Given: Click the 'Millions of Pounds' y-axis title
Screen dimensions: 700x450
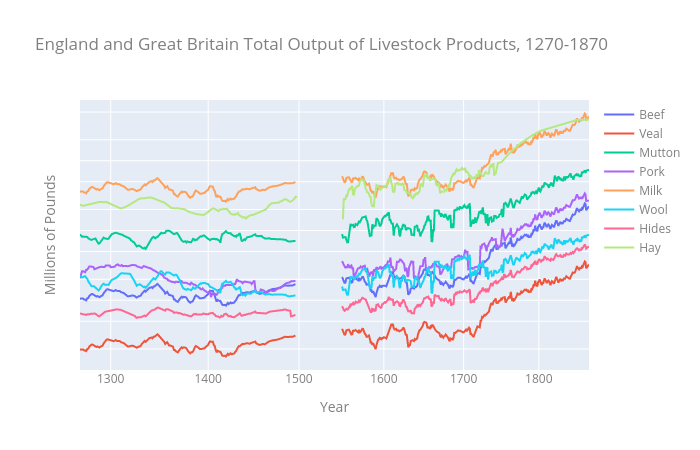Looking at the screenshot, I should tap(50, 235).
